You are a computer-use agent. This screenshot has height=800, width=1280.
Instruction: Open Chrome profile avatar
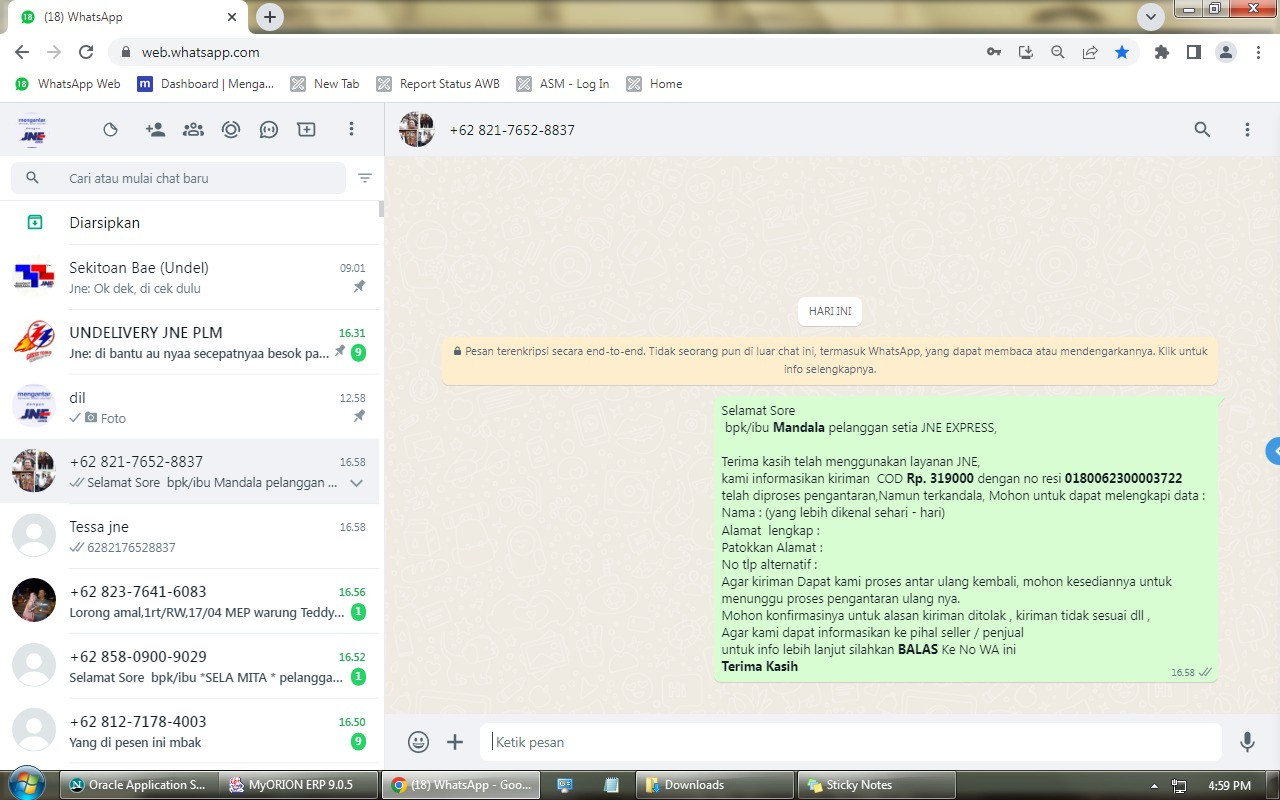pos(1226,52)
